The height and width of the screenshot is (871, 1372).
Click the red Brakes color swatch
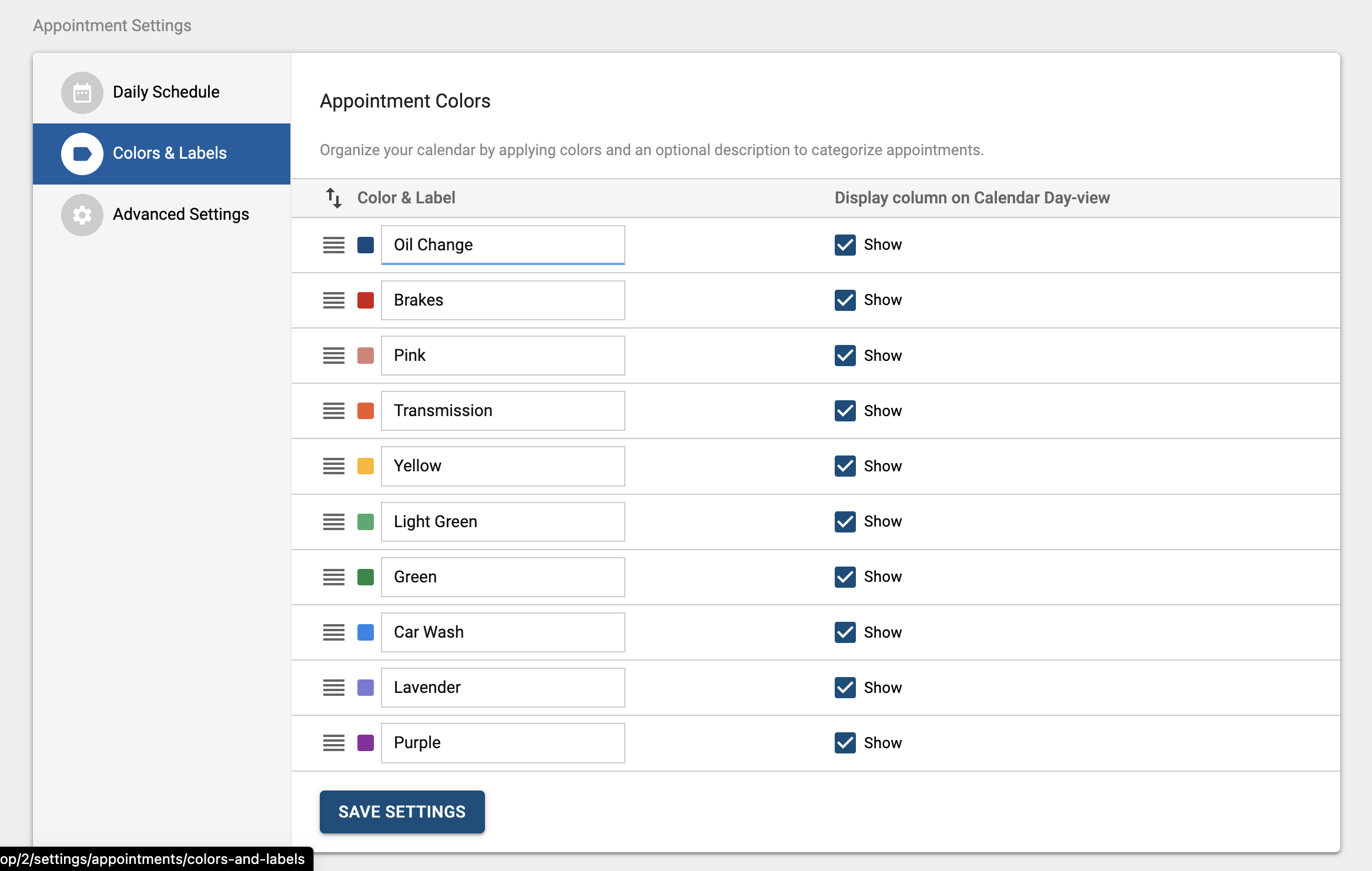click(366, 300)
